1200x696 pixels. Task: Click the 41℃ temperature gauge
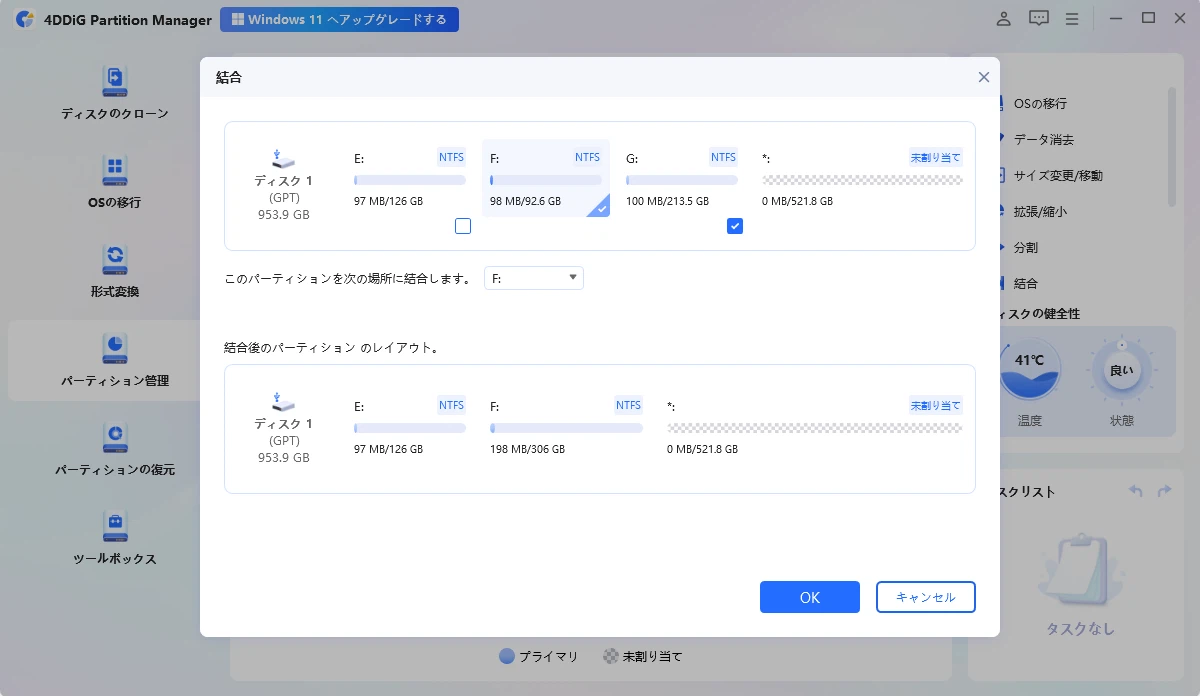pos(1029,368)
